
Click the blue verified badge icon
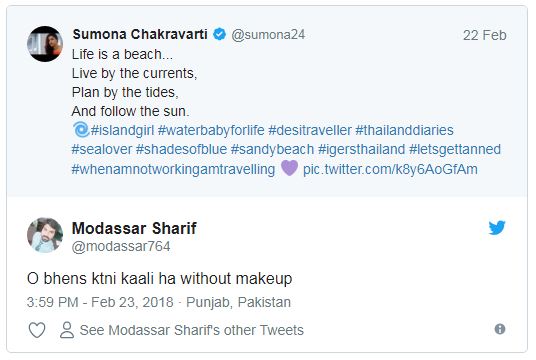point(219,34)
